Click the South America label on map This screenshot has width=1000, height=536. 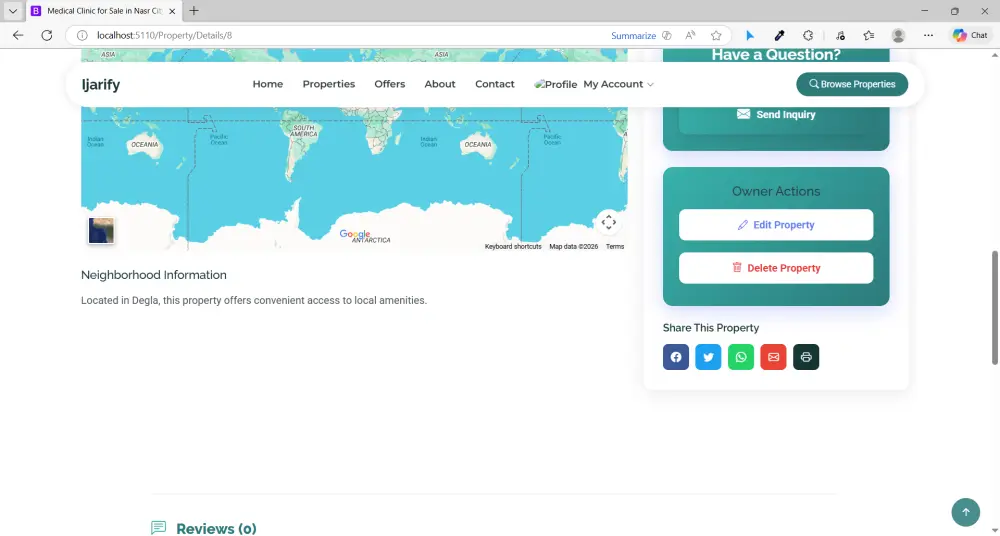click(x=304, y=131)
